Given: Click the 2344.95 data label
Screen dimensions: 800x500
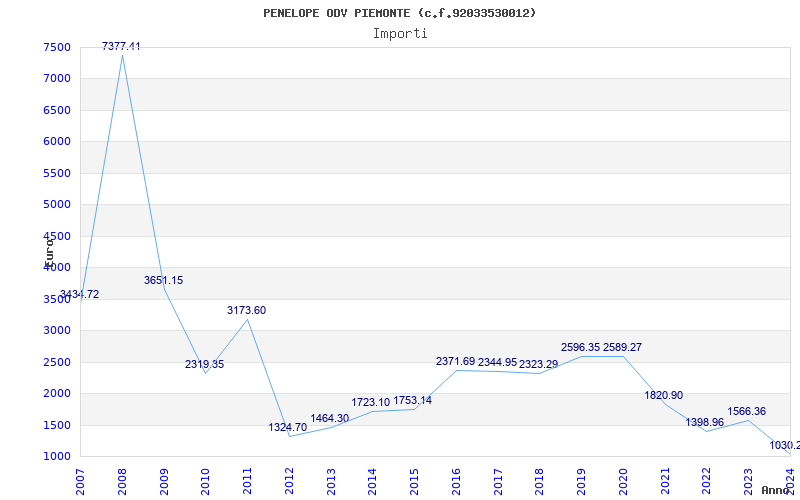Looking at the screenshot, I should (497, 362).
